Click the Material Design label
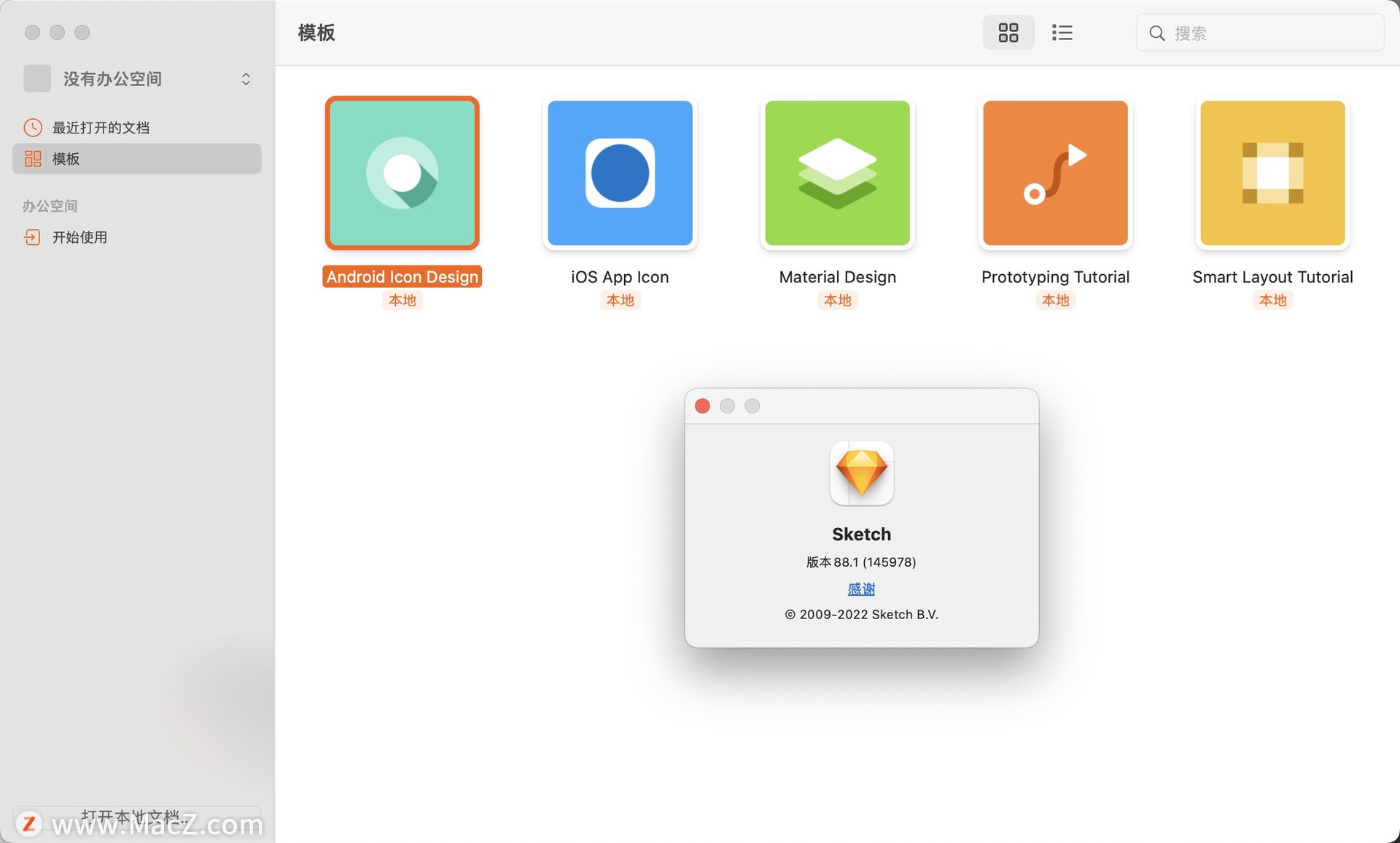The height and width of the screenshot is (843, 1400). (x=837, y=277)
